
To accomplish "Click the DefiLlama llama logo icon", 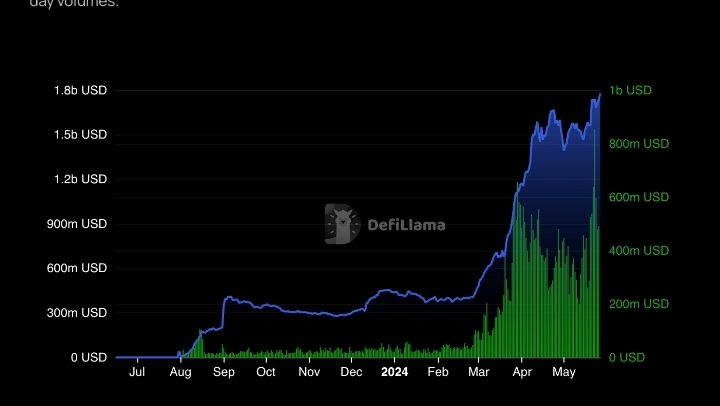I will click(x=342, y=224).
